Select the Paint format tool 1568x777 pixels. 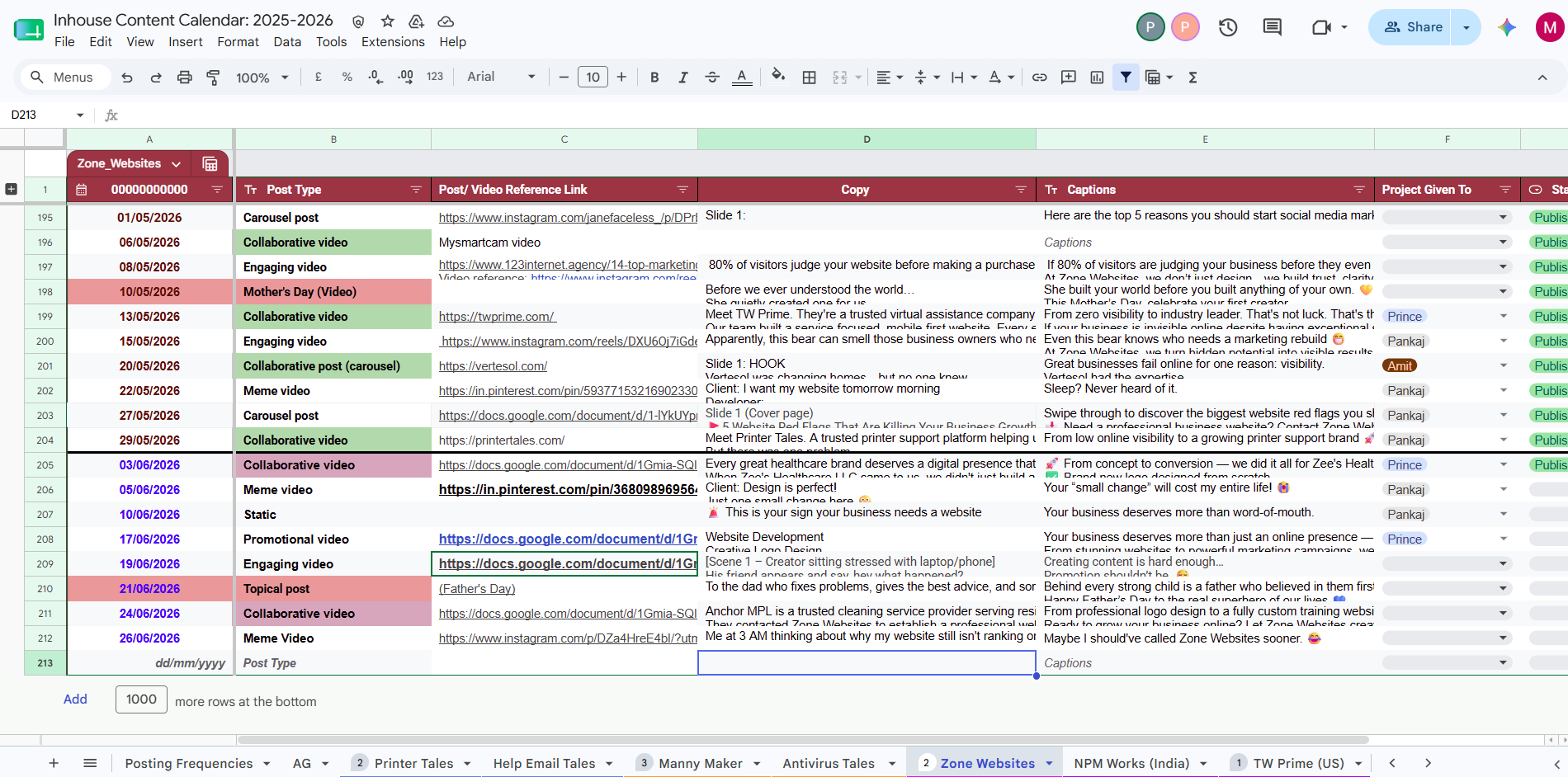213,78
